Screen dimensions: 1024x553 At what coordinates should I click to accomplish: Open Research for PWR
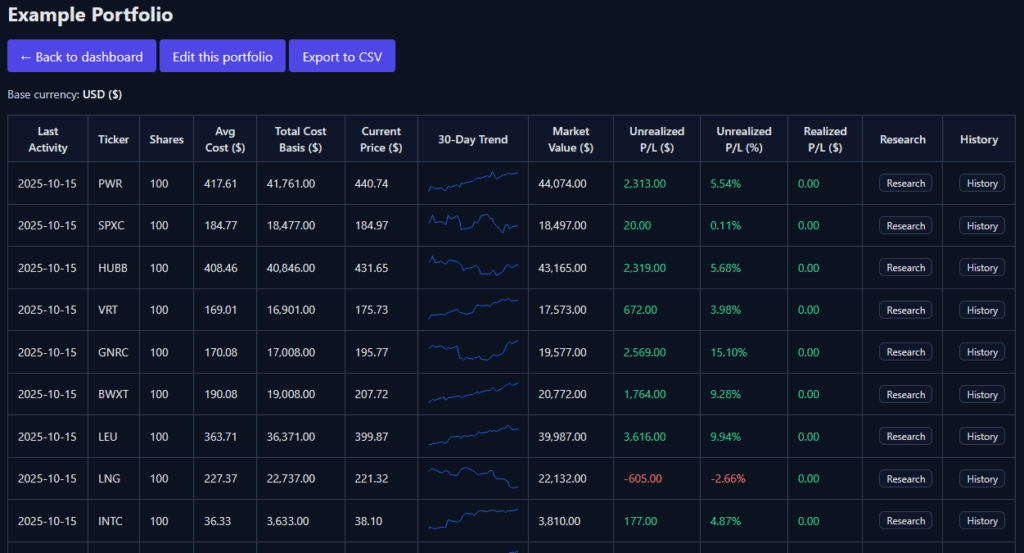tap(905, 183)
